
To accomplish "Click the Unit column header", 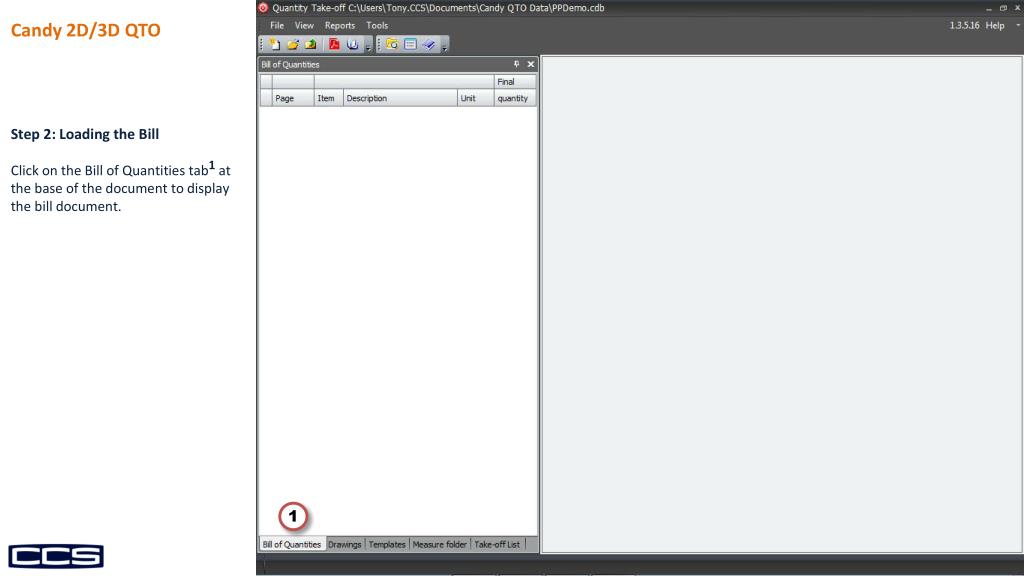I will [475, 98].
